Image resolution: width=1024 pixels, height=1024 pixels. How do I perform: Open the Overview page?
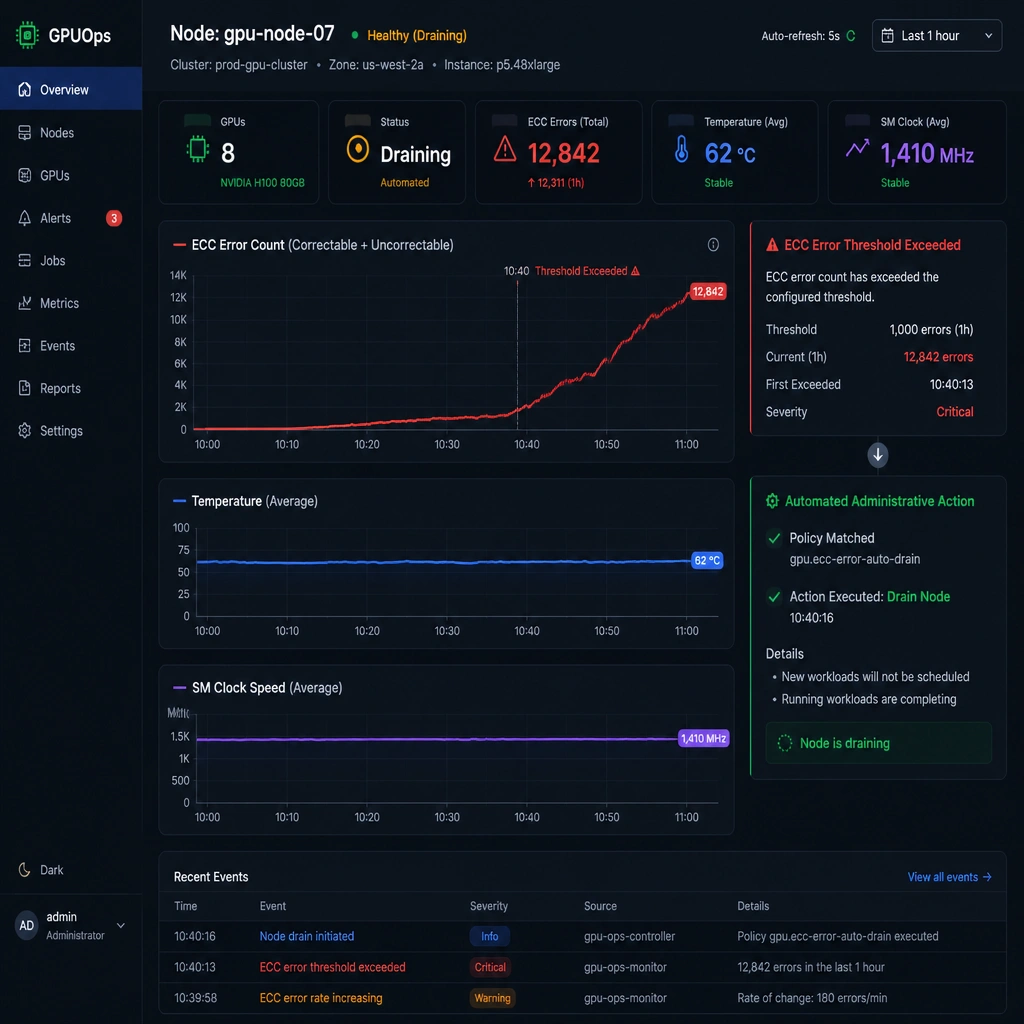71,89
